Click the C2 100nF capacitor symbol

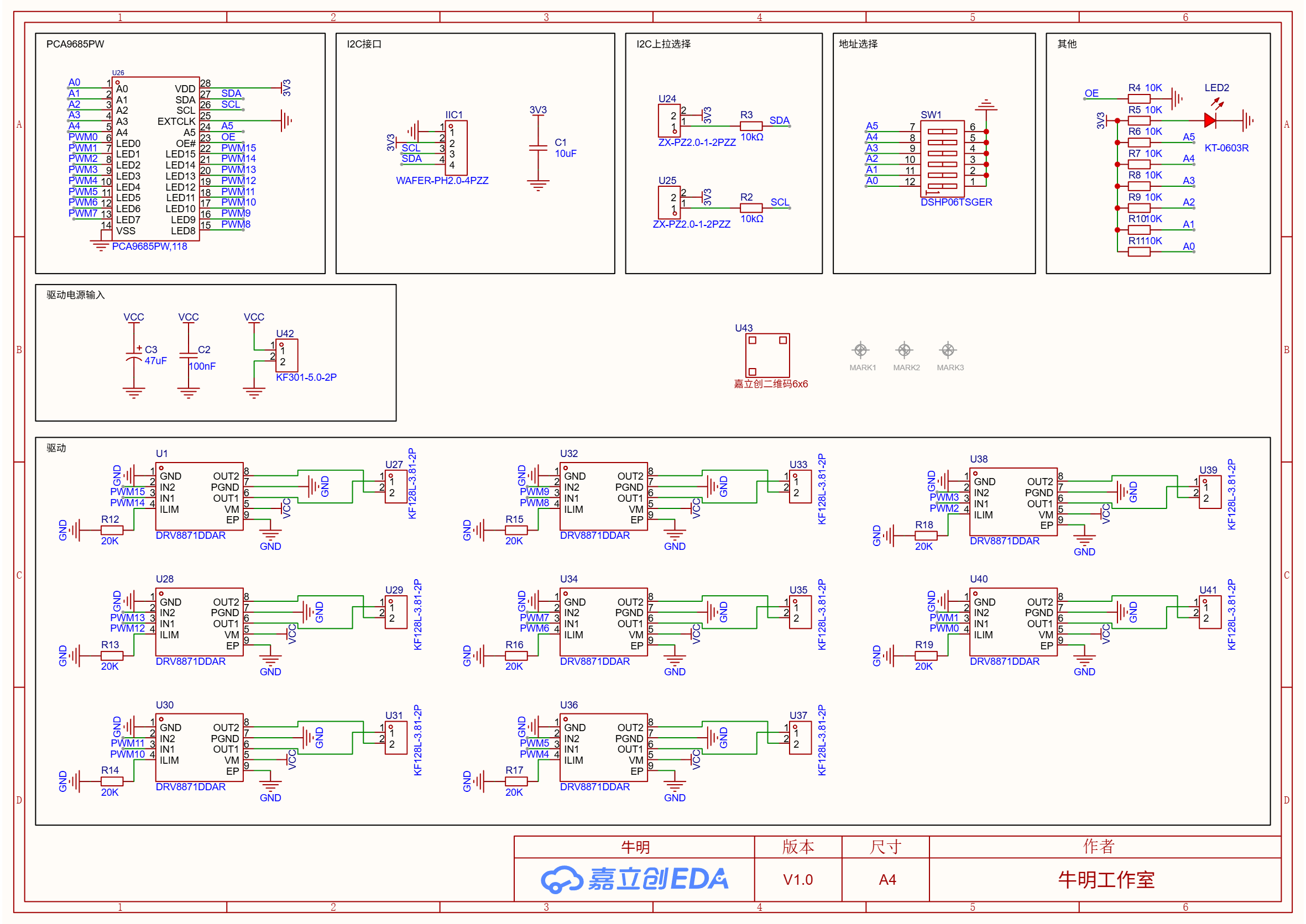coord(189,355)
